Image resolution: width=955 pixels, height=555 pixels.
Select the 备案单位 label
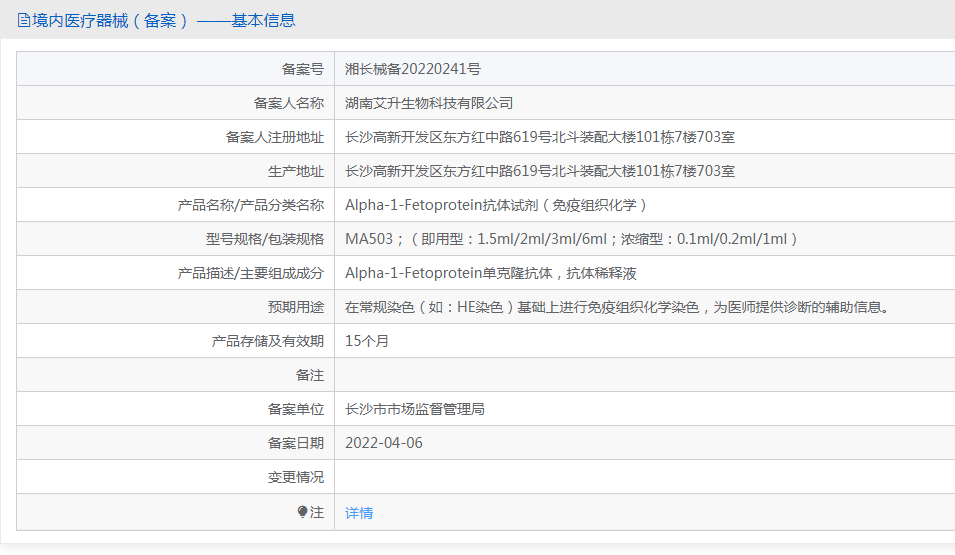pos(296,409)
